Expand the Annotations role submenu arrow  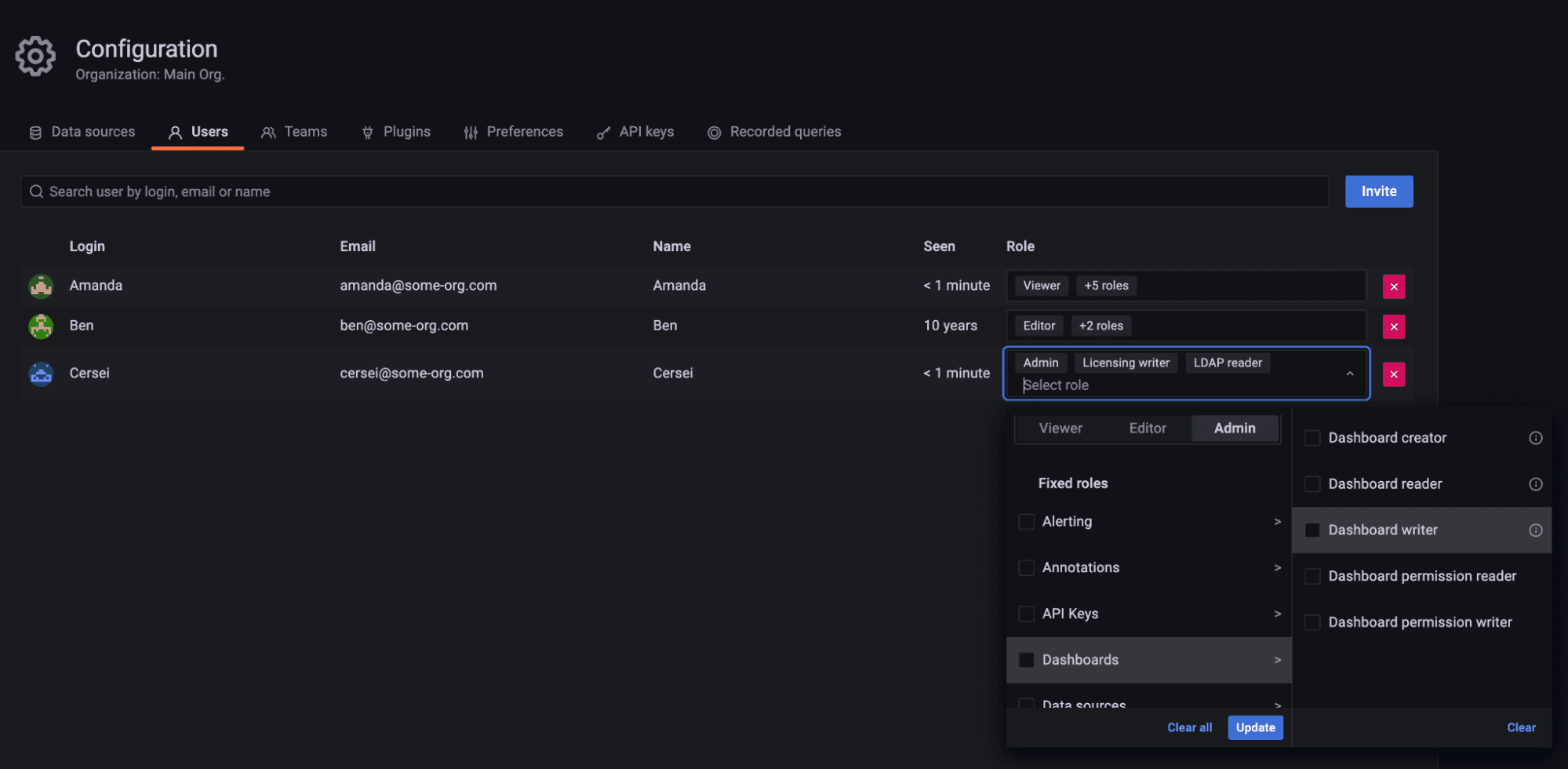pyautogui.click(x=1277, y=567)
